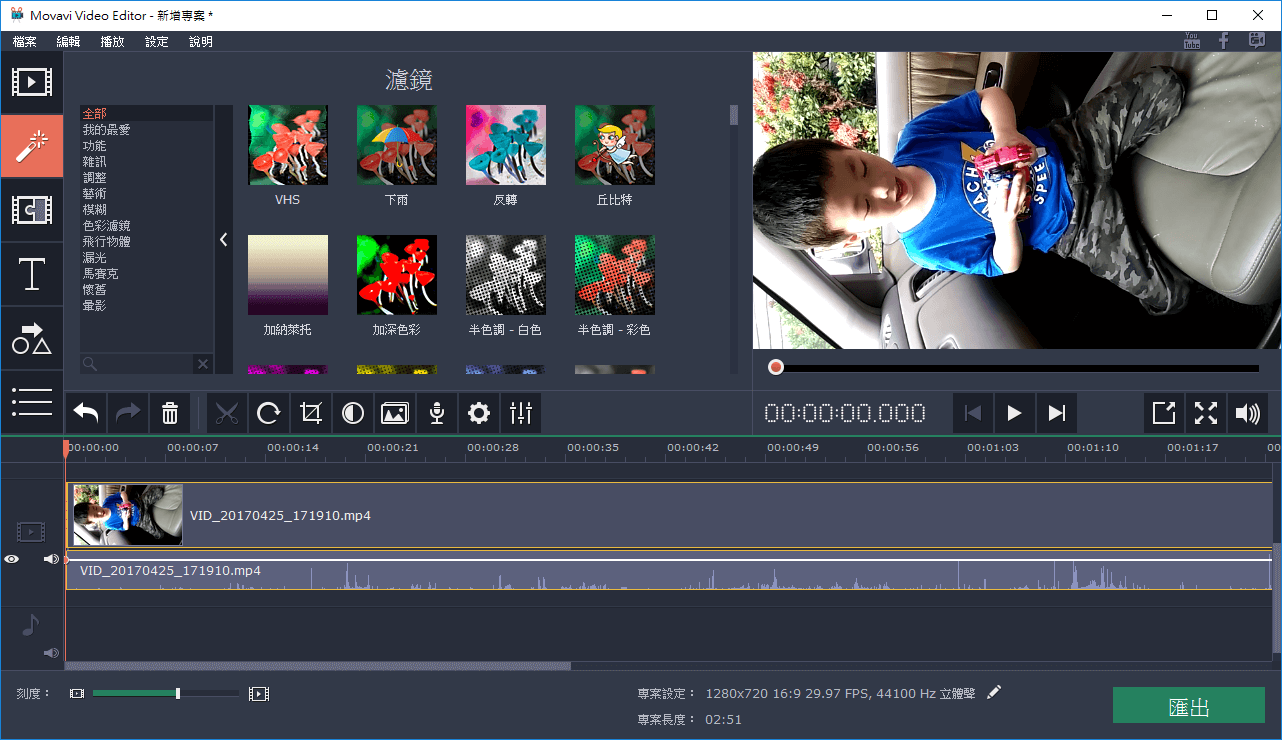The height and width of the screenshot is (740, 1282).
Task: Open the 播放 menu
Action: point(111,41)
